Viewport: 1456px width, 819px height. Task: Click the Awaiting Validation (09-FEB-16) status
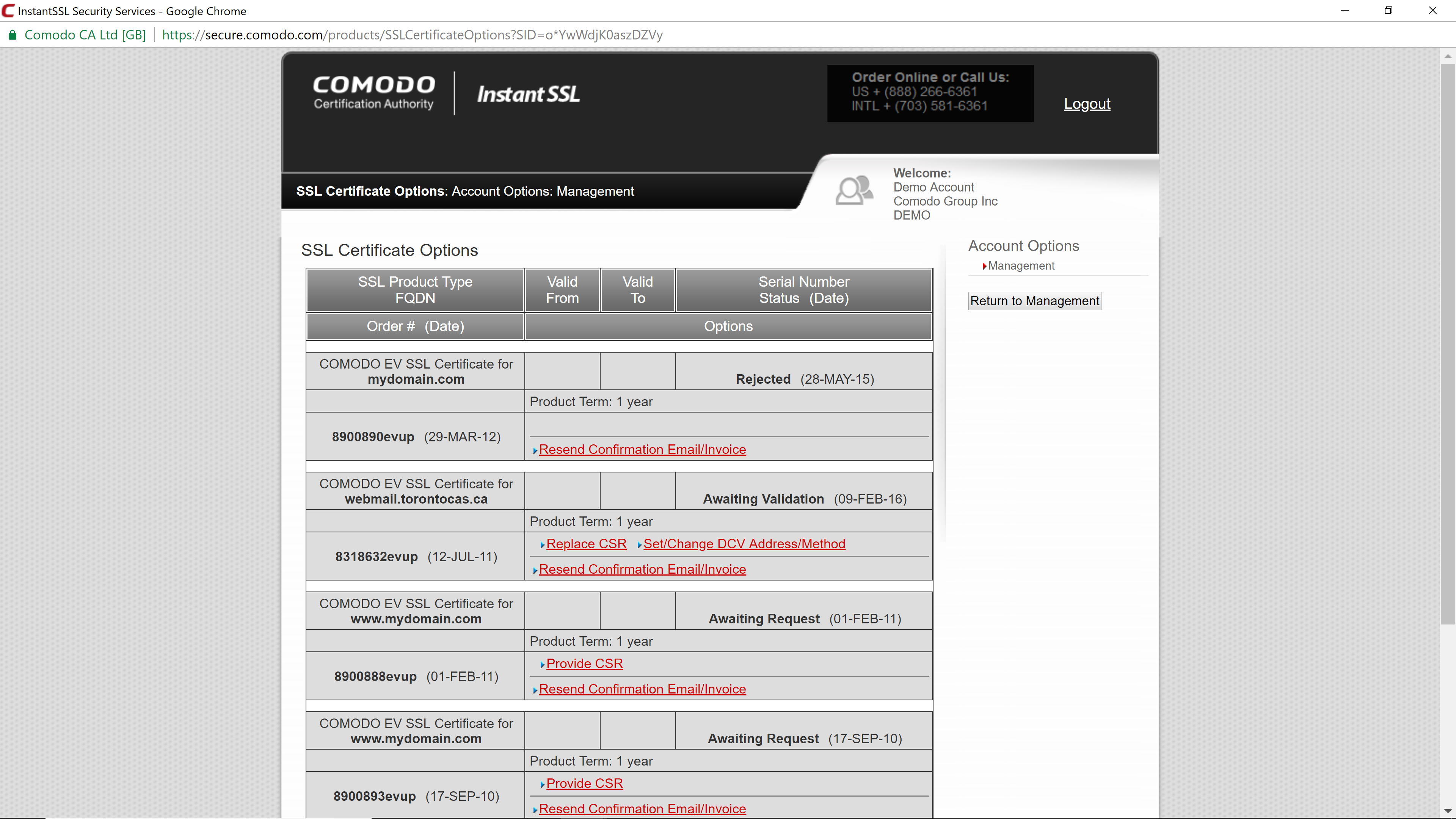click(x=804, y=499)
